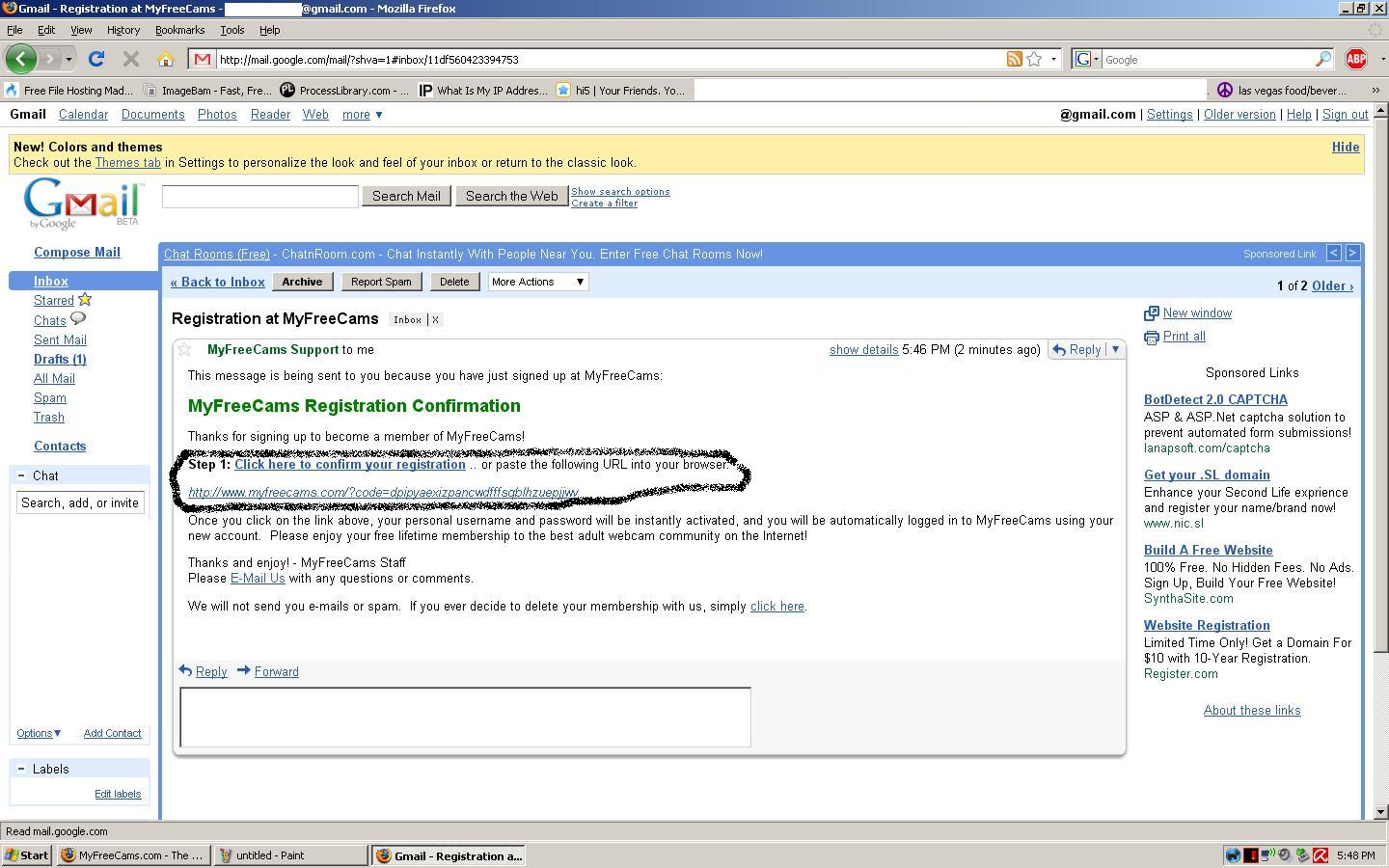Open the ImageBam bookmark
The width and height of the screenshot is (1389, 868).
(x=207, y=90)
